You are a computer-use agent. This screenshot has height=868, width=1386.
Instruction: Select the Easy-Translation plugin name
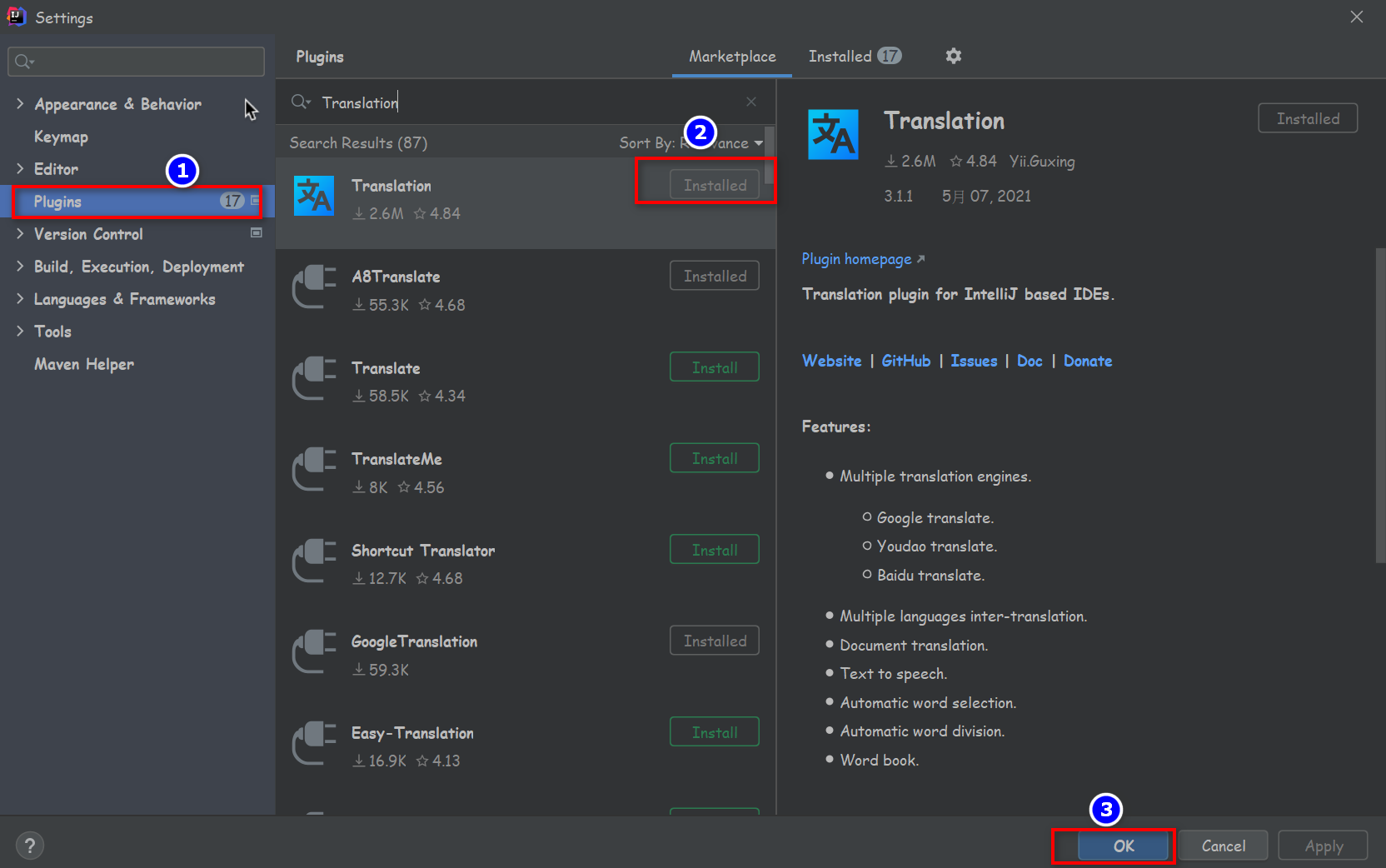click(x=412, y=733)
